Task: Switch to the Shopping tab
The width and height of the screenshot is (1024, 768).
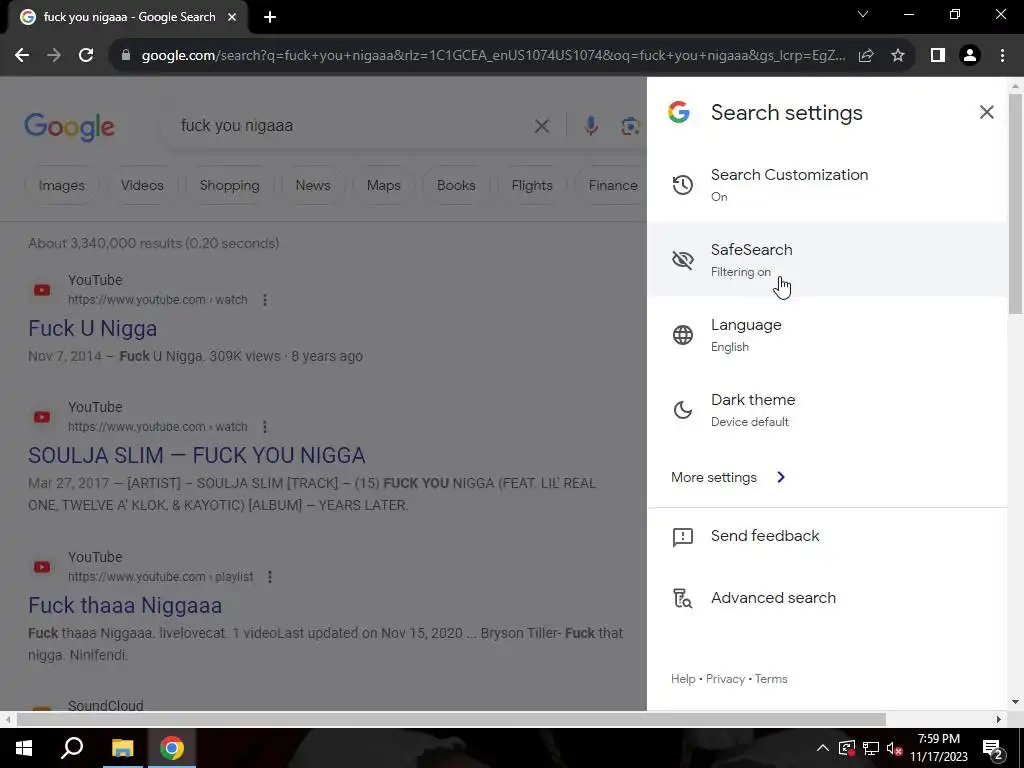Action: [x=229, y=185]
